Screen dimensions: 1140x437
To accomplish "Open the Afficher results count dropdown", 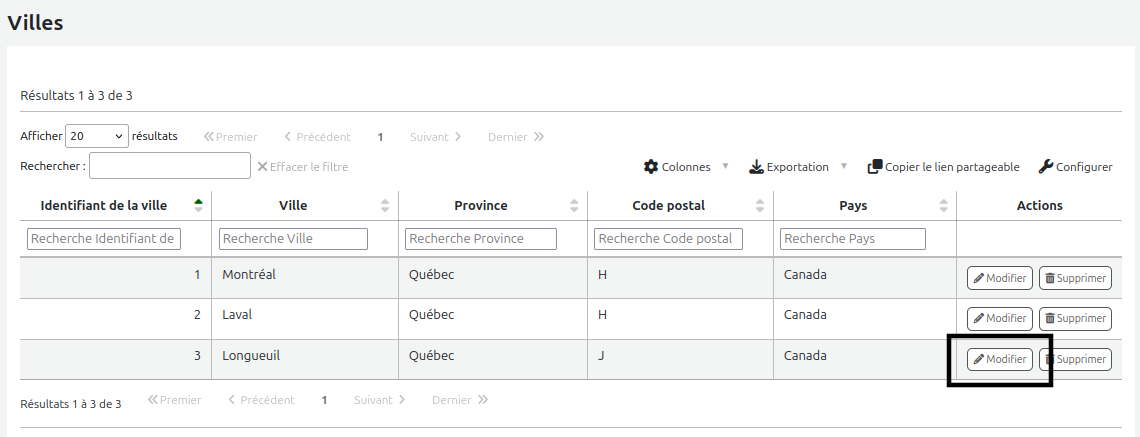I will pyautogui.click(x=97, y=136).
